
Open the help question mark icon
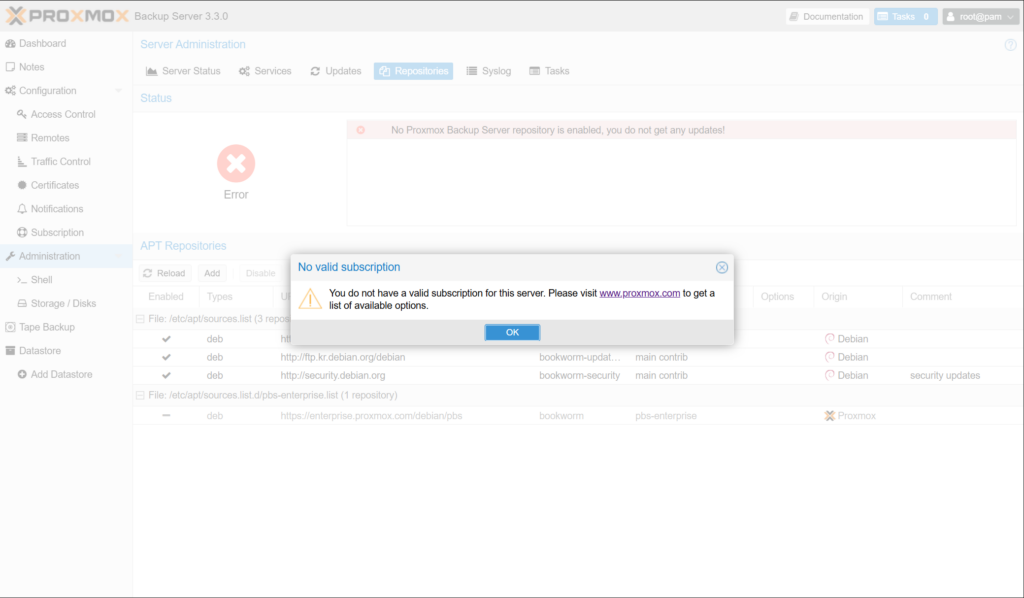click(1010, 45)
